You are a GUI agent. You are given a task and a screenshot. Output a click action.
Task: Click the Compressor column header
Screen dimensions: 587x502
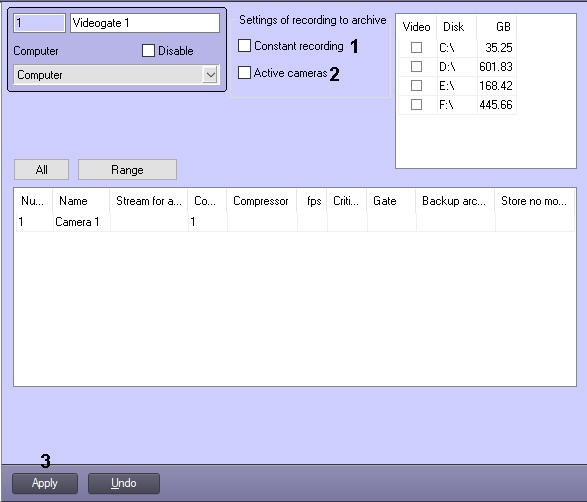[261, 201]
